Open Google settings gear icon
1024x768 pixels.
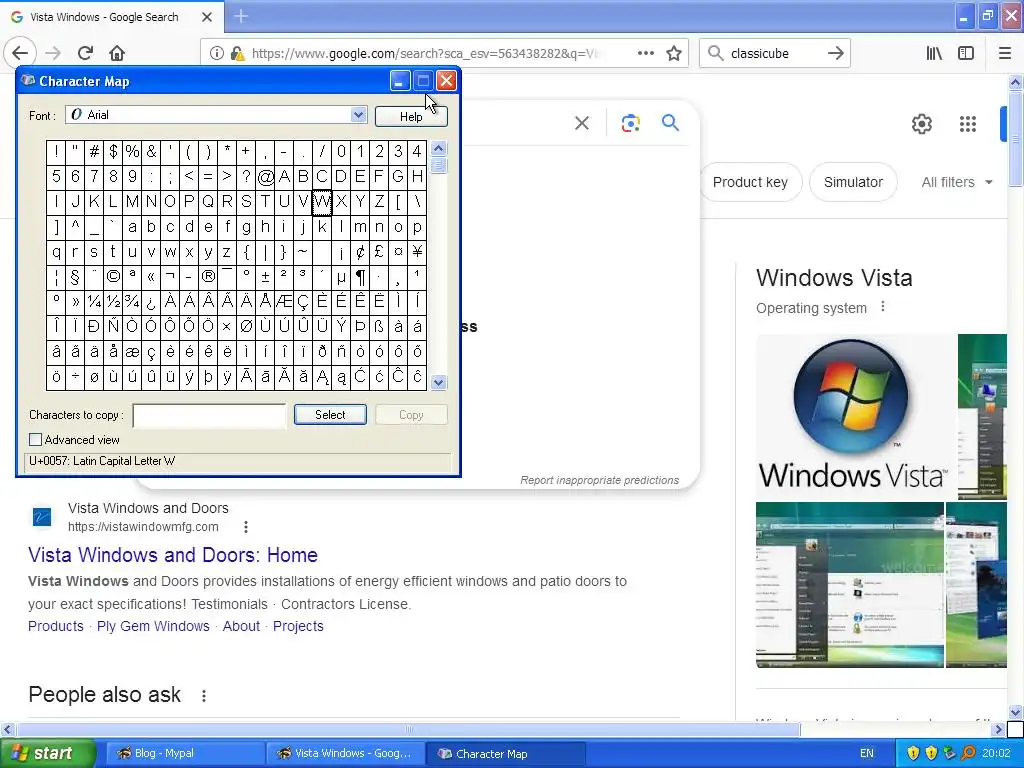pyautogui.click(x=921, y=123)
